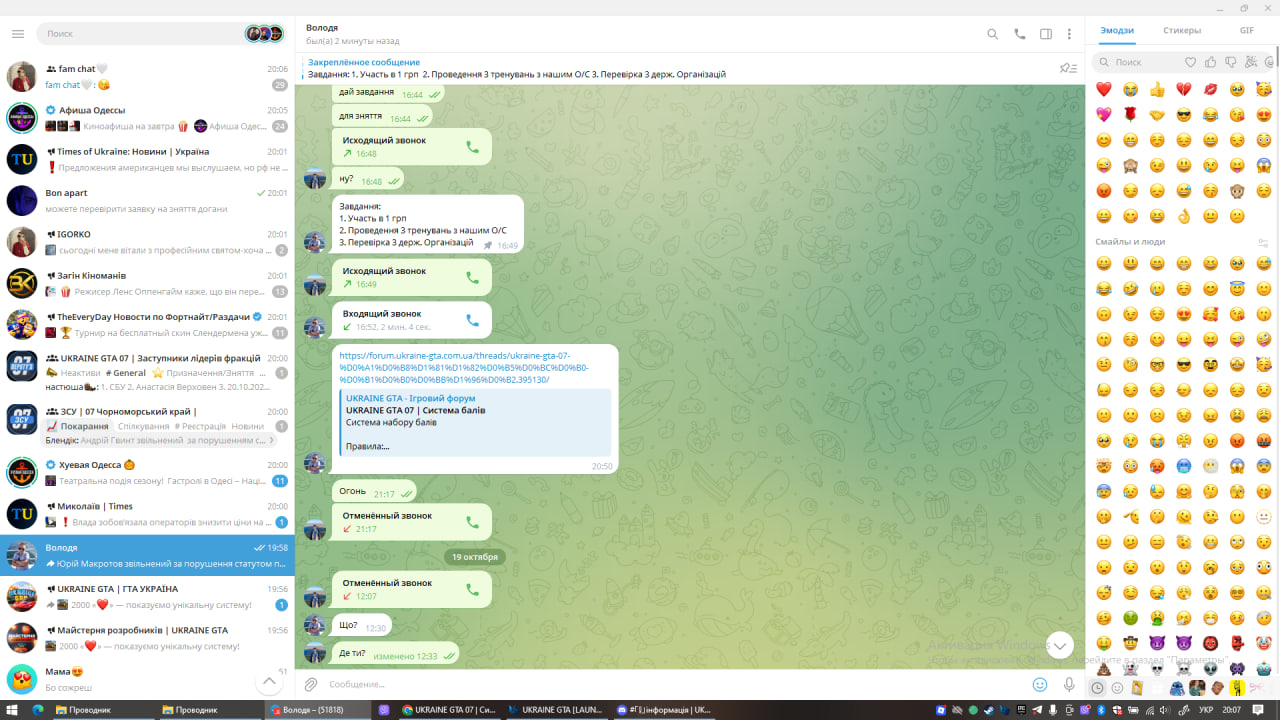Screen dimensions: 1280x720
Task: Open the fam chat conversation
Action: [x=148, y=77]
